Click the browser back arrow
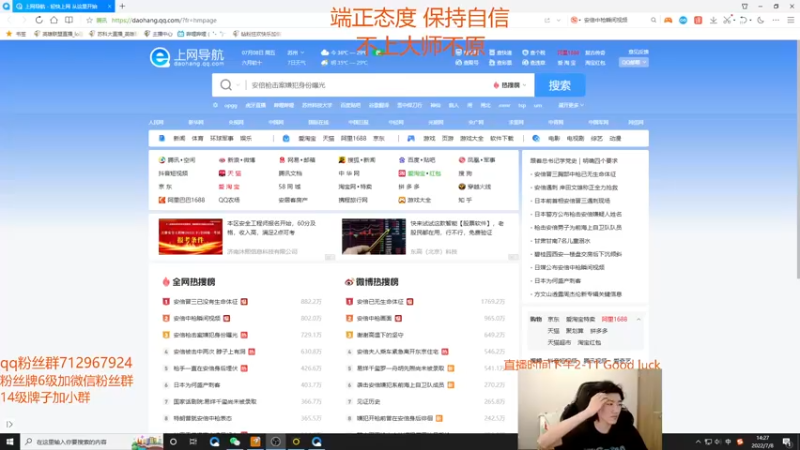 click(x=10, y=20)
